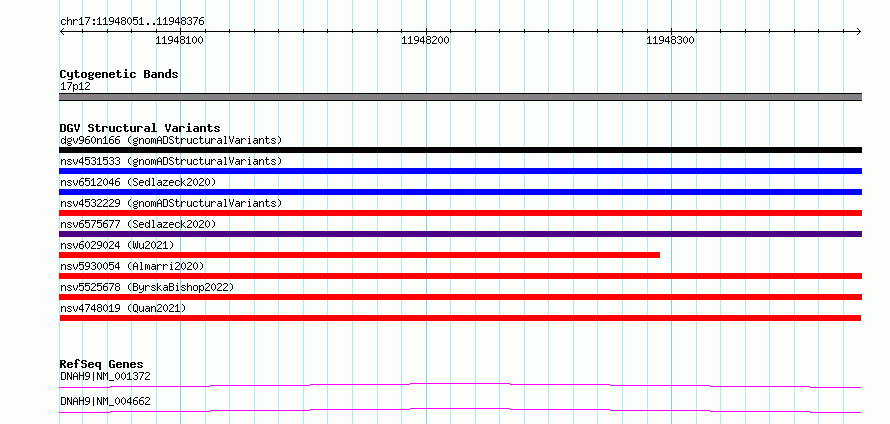890x424 pixels.
Task: Open the nsv5930054 (Almarri2020) label
Action: click(x=132, y=266)
